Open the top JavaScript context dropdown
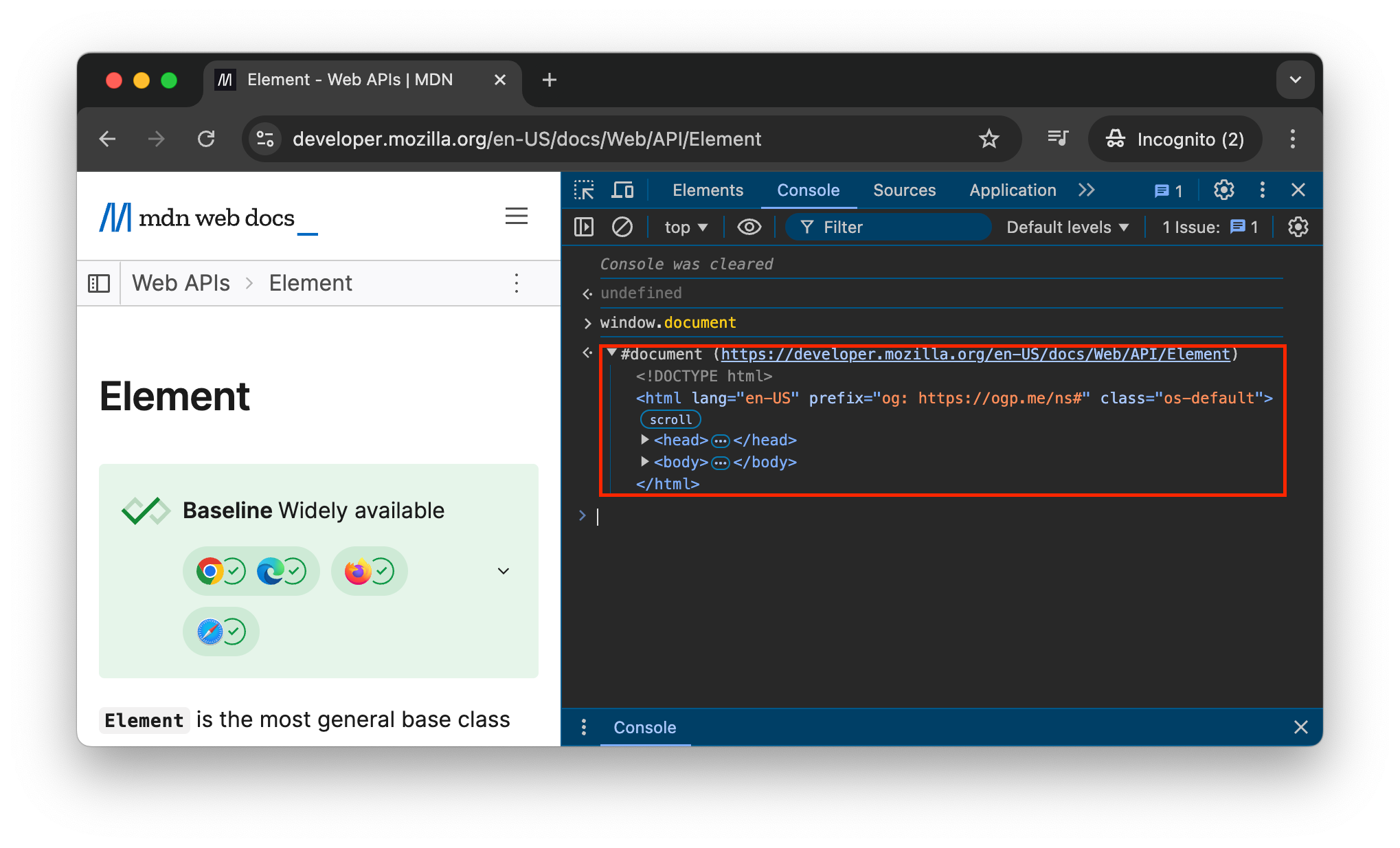The width and height of the screenshot is (1400, 848). pyautogui.click(x=686, y=227)
